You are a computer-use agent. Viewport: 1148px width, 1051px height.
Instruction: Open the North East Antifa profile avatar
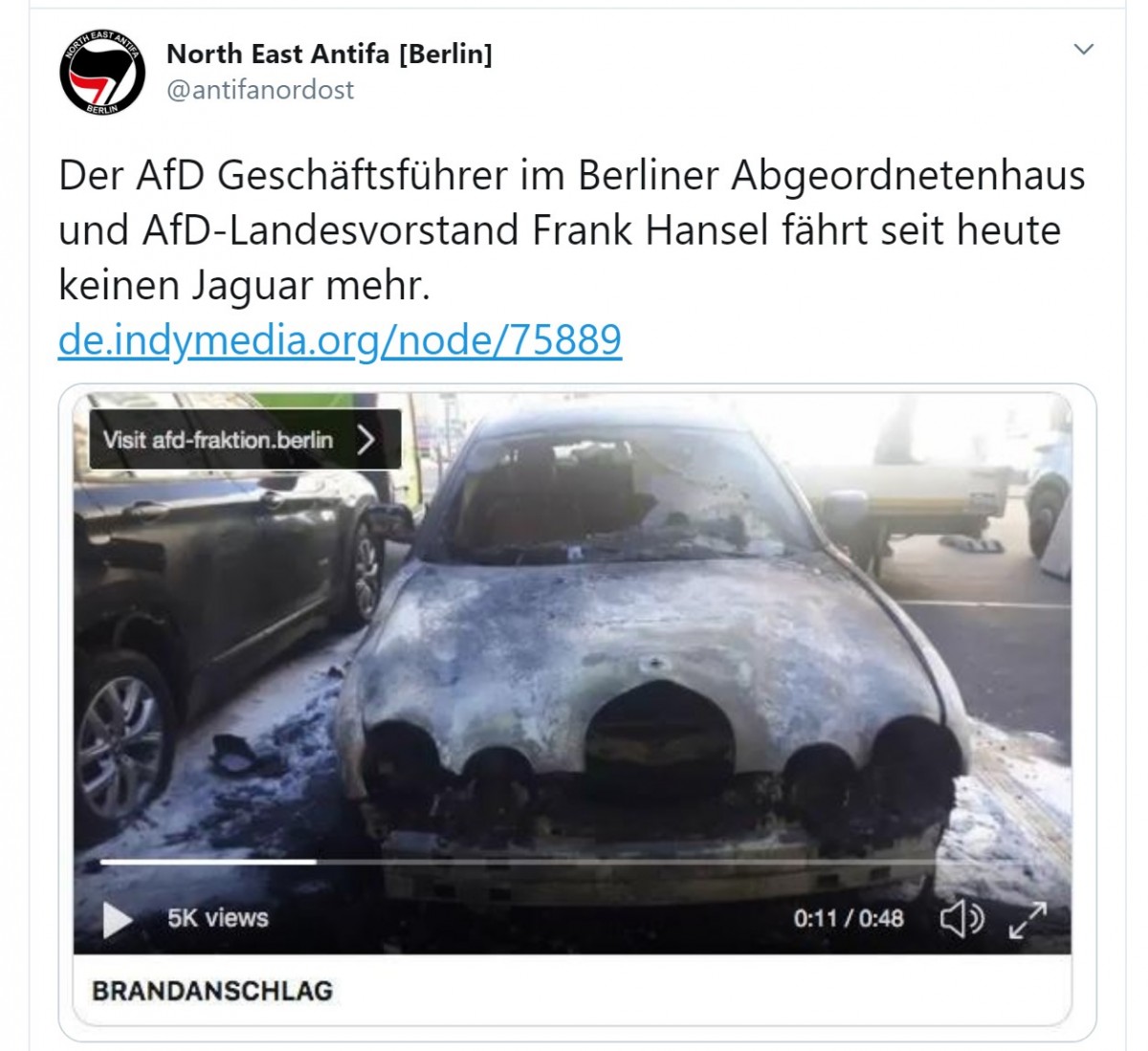click(x=102, y=73)
